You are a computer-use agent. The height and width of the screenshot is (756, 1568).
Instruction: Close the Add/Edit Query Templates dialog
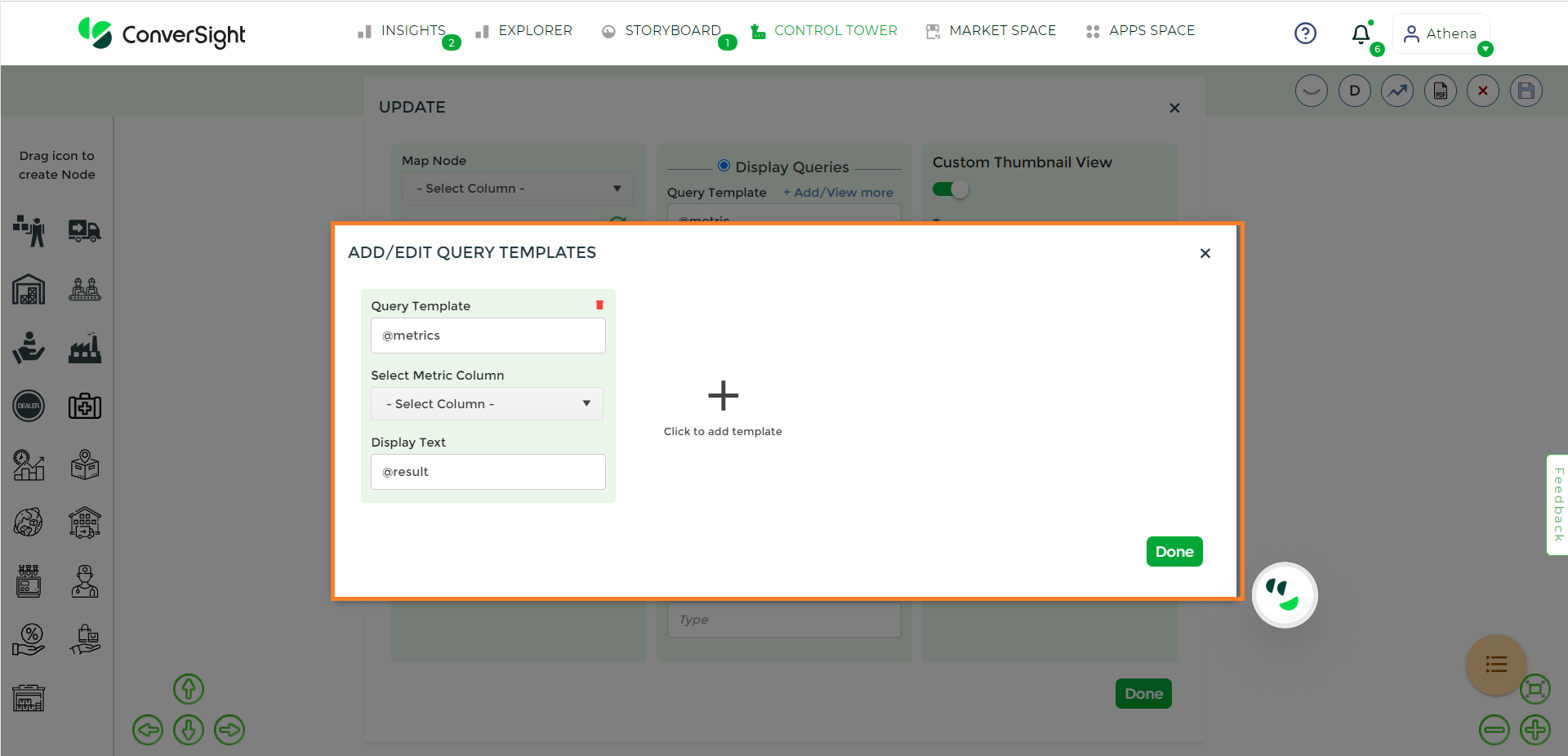[1205, 253]
